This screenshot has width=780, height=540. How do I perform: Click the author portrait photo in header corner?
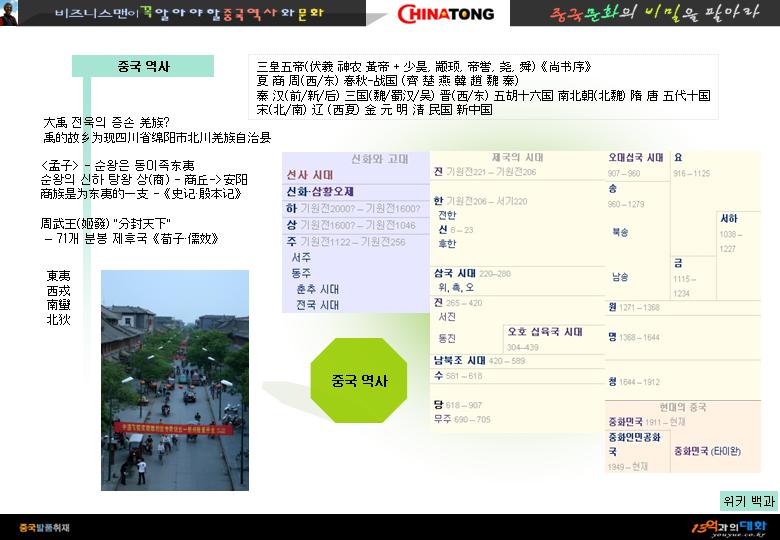pyautogui.click(x=9, y=12)
